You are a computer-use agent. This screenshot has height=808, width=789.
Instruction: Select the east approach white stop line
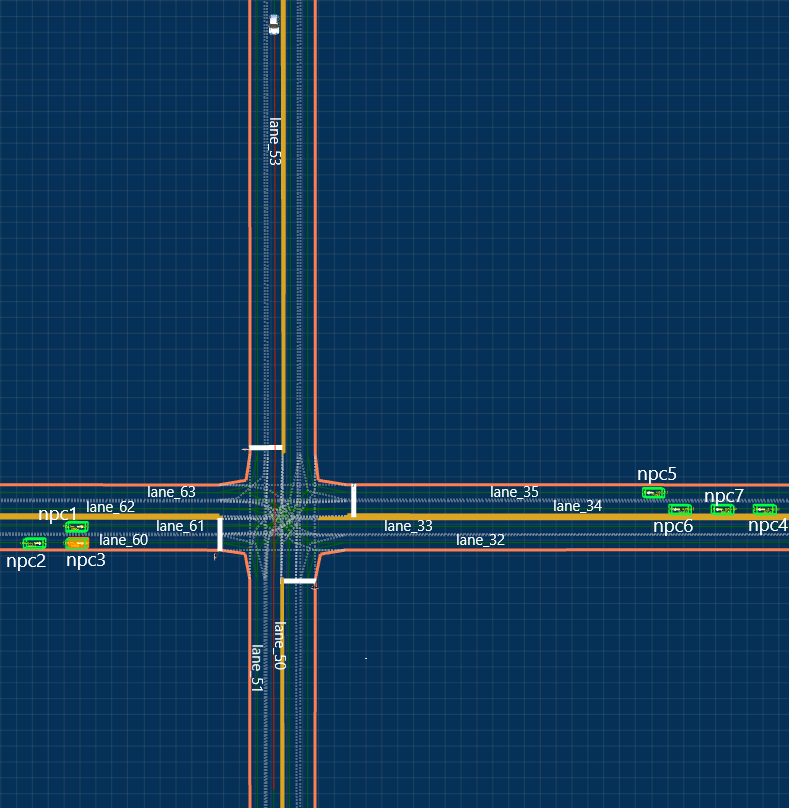click(x=353, y=500)
